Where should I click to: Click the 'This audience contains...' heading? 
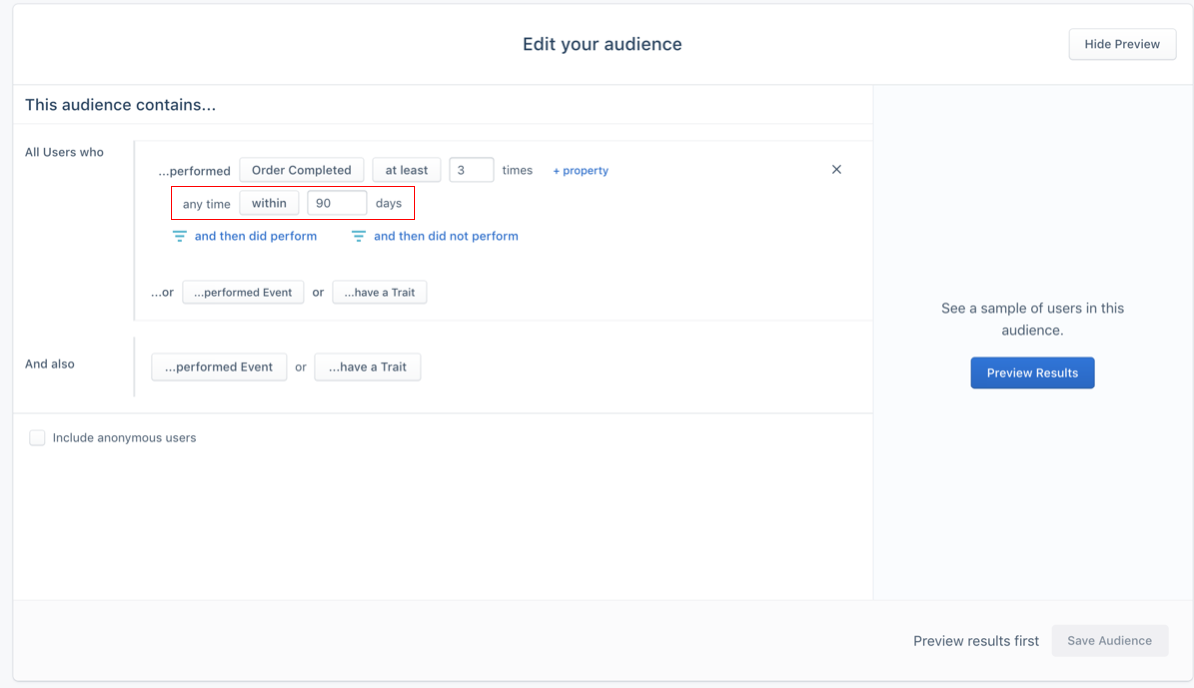(120, 105)
